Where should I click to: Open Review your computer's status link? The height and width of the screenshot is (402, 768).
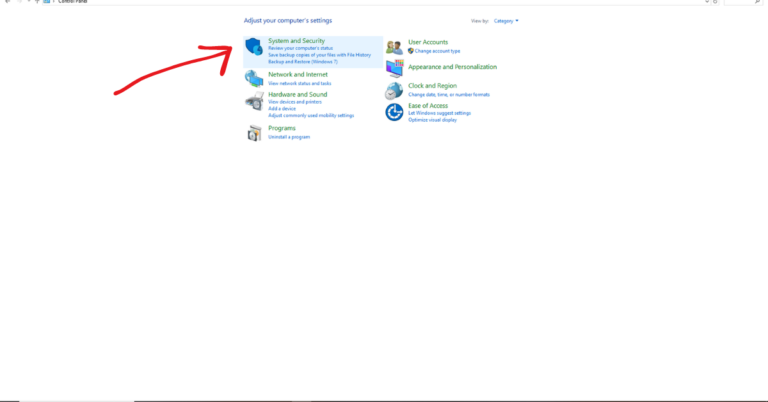click(302, 48)
